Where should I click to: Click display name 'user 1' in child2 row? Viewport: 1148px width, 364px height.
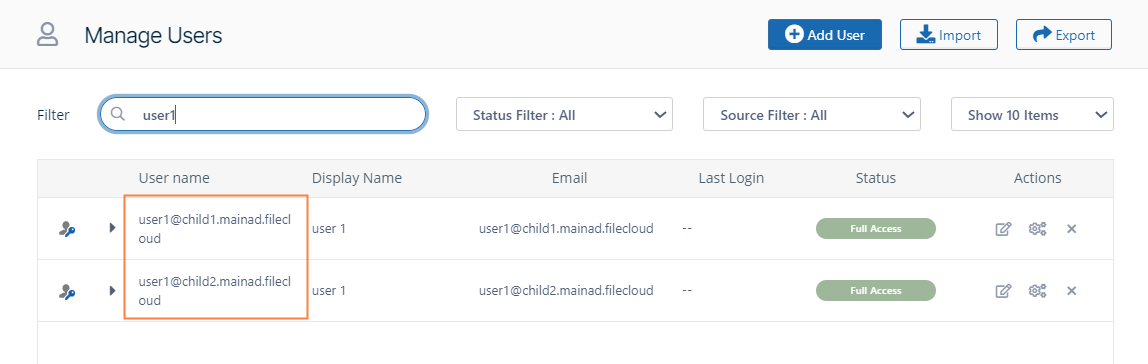(x=329, y=291)
